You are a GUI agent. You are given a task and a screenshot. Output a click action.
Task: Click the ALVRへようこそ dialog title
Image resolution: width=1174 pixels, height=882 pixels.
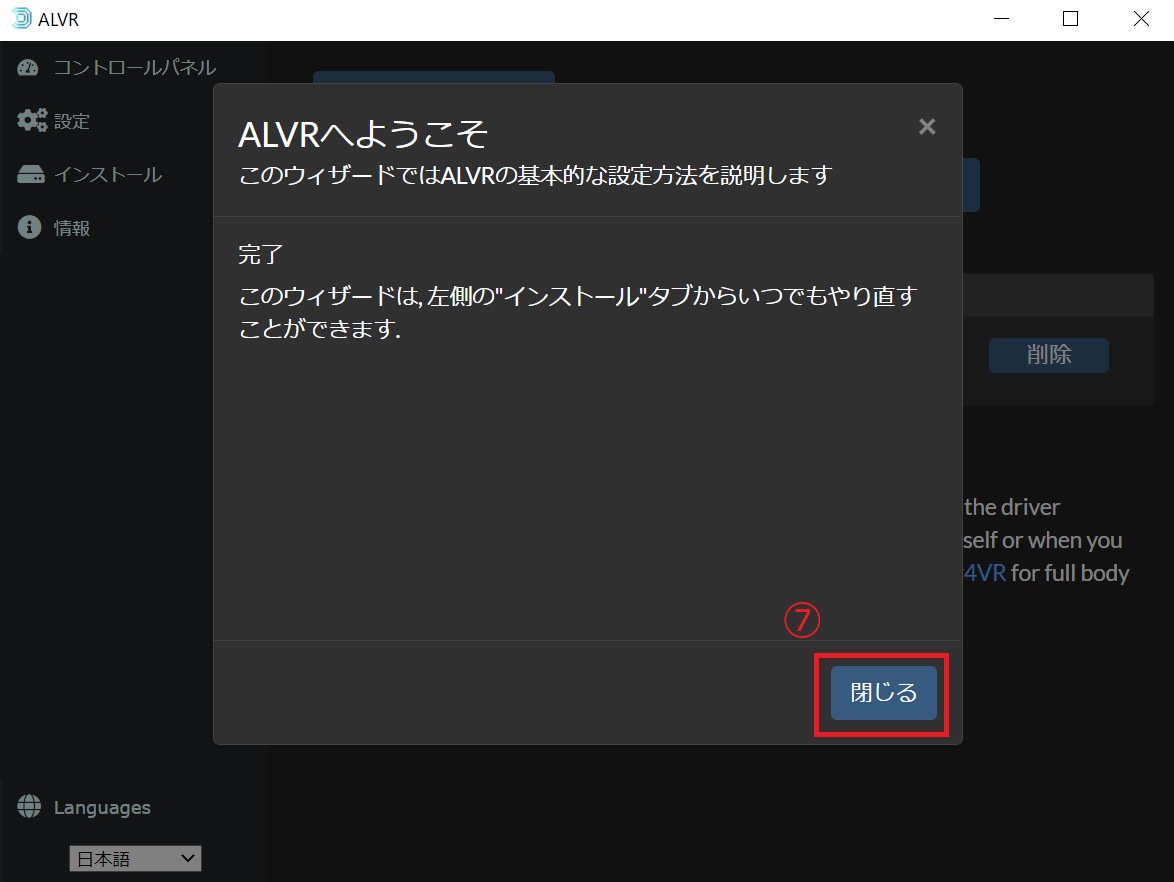[x=363, y=135]
